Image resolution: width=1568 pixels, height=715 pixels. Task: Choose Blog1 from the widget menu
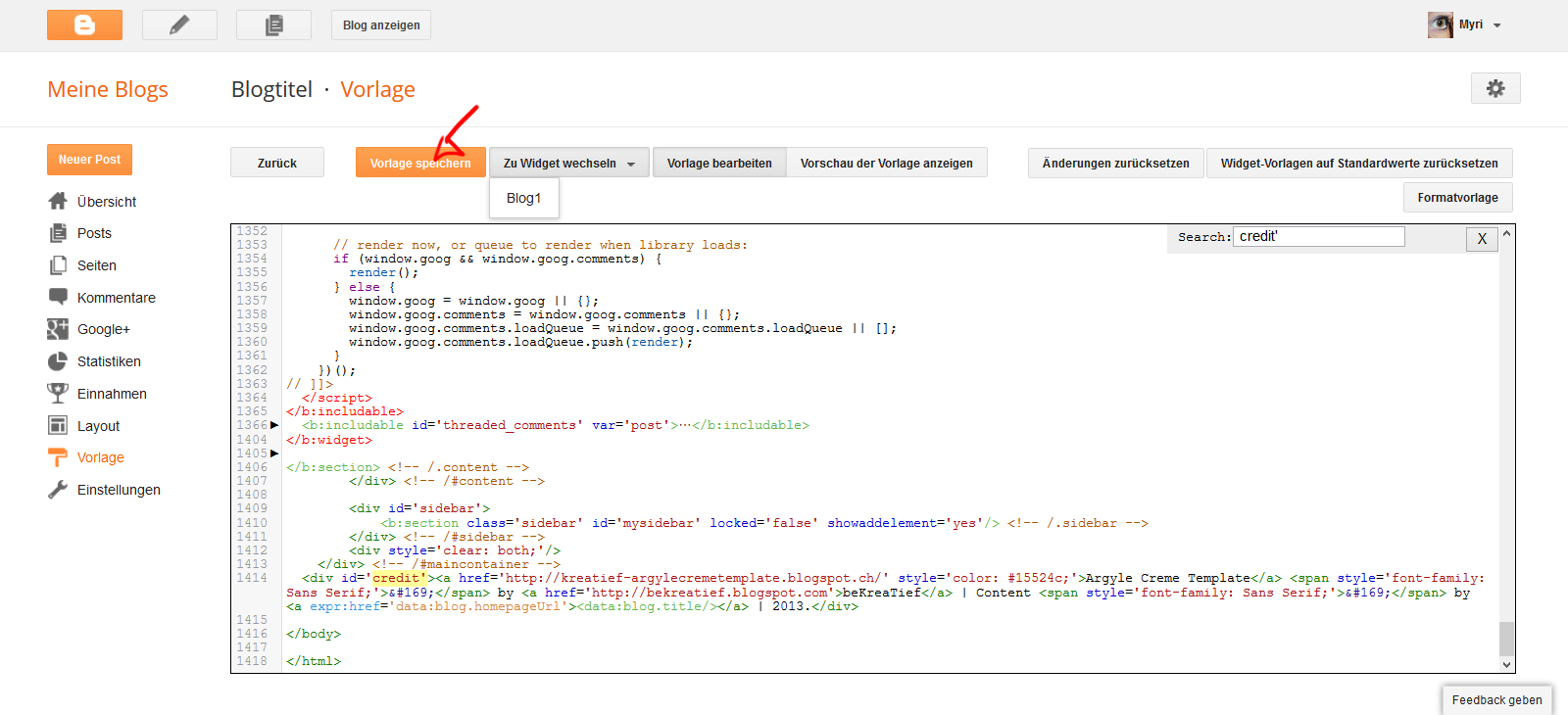pos(524,198)
